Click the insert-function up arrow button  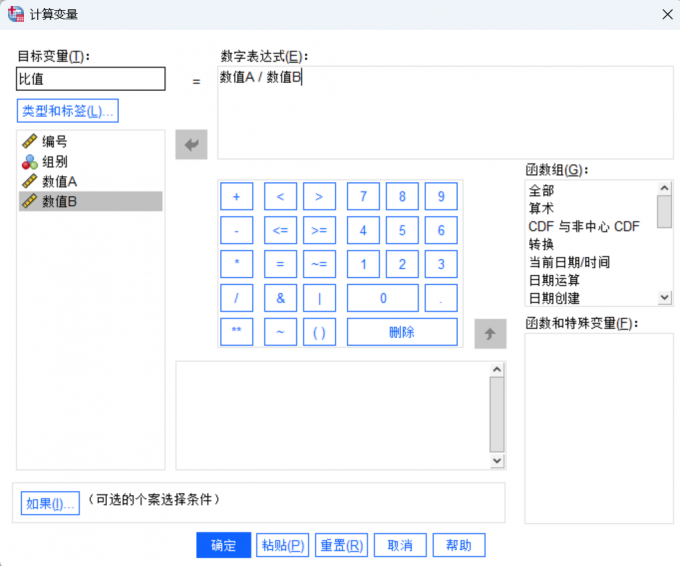(490, 334)
